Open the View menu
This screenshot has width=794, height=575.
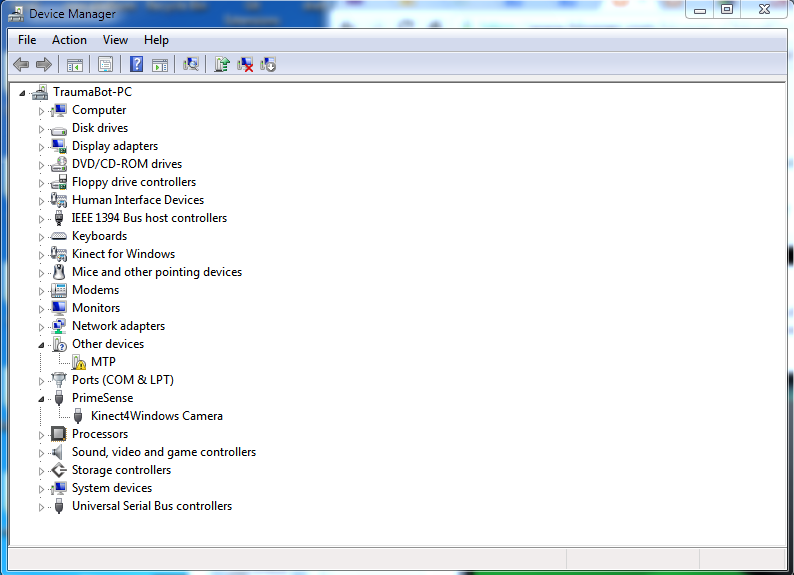115,40
